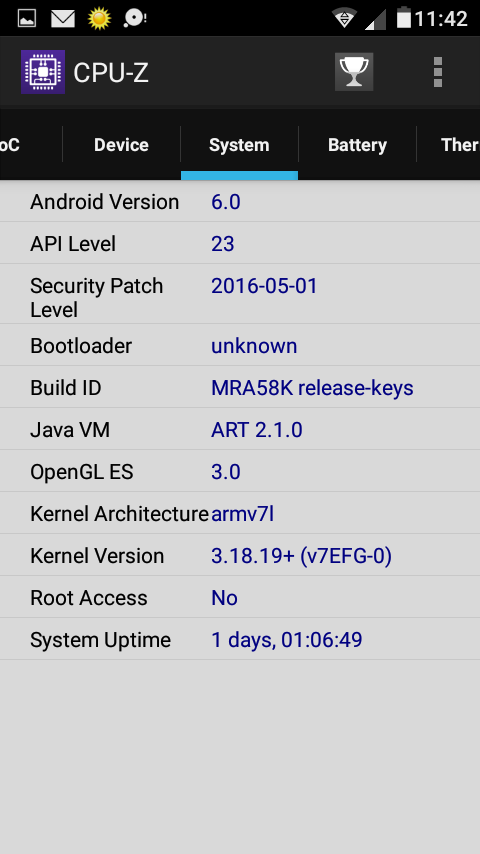Screen dimensions: 480x854
Task: Tap the 11:42 status bar clock
Action: point(441,19)
